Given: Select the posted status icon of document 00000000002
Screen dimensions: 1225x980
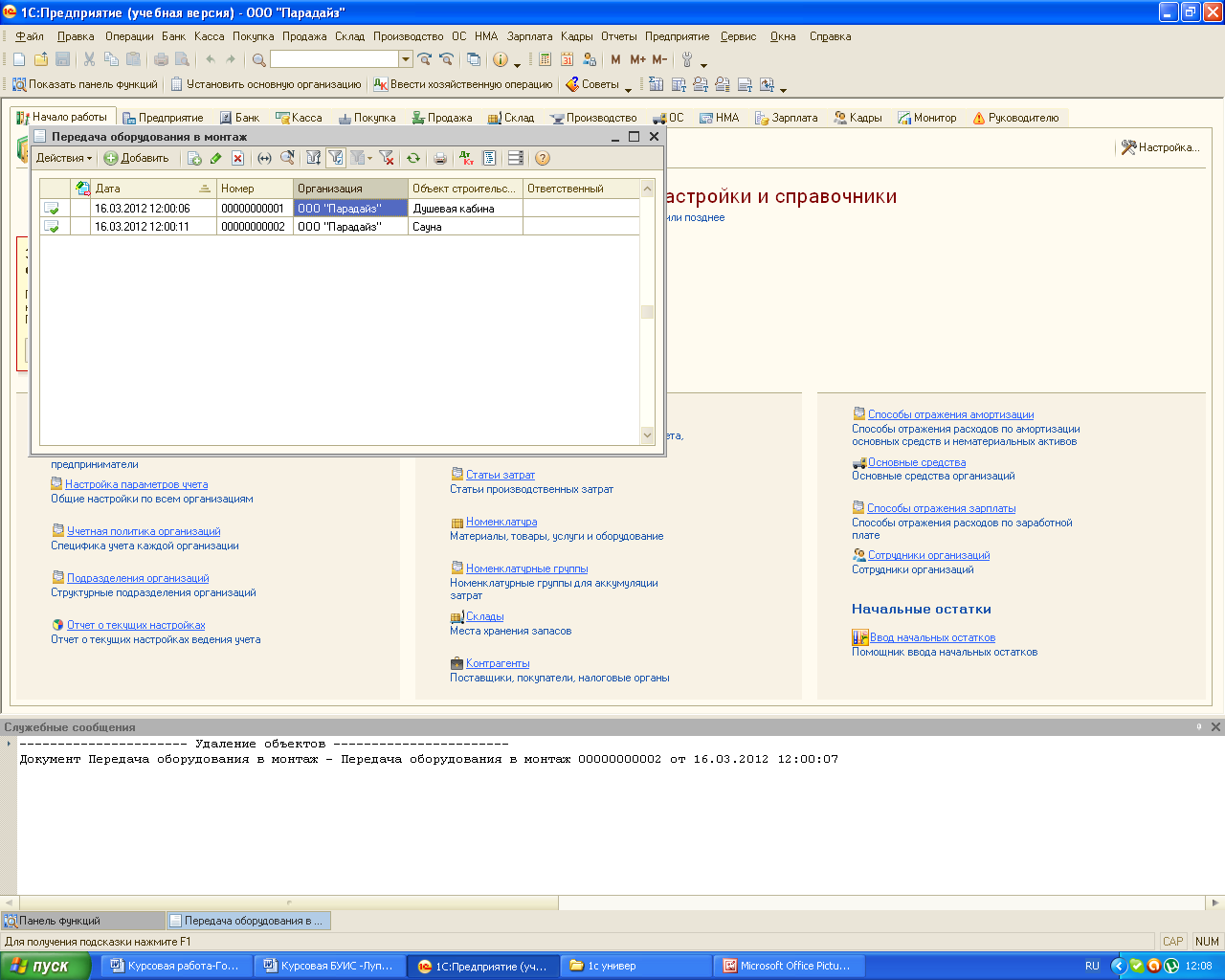Looking at the screenshot, I should coord(52,227).
